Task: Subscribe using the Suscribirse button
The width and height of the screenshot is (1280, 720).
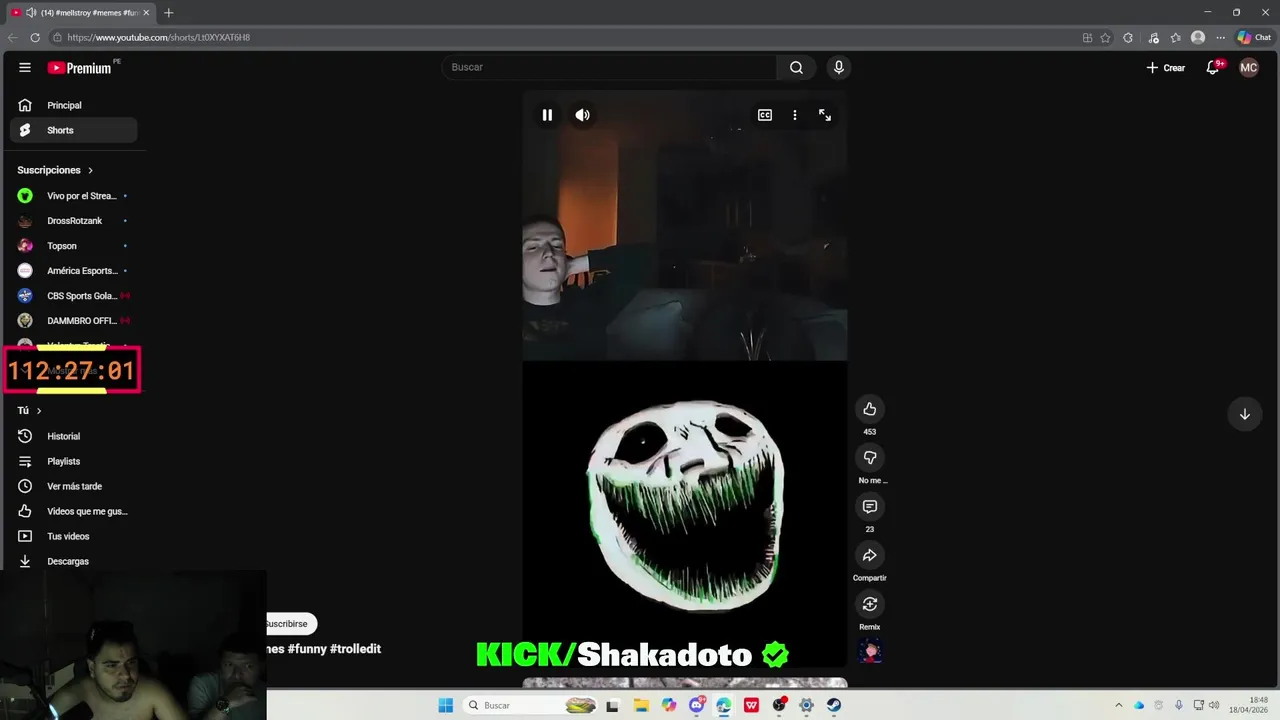Action: 291,623
